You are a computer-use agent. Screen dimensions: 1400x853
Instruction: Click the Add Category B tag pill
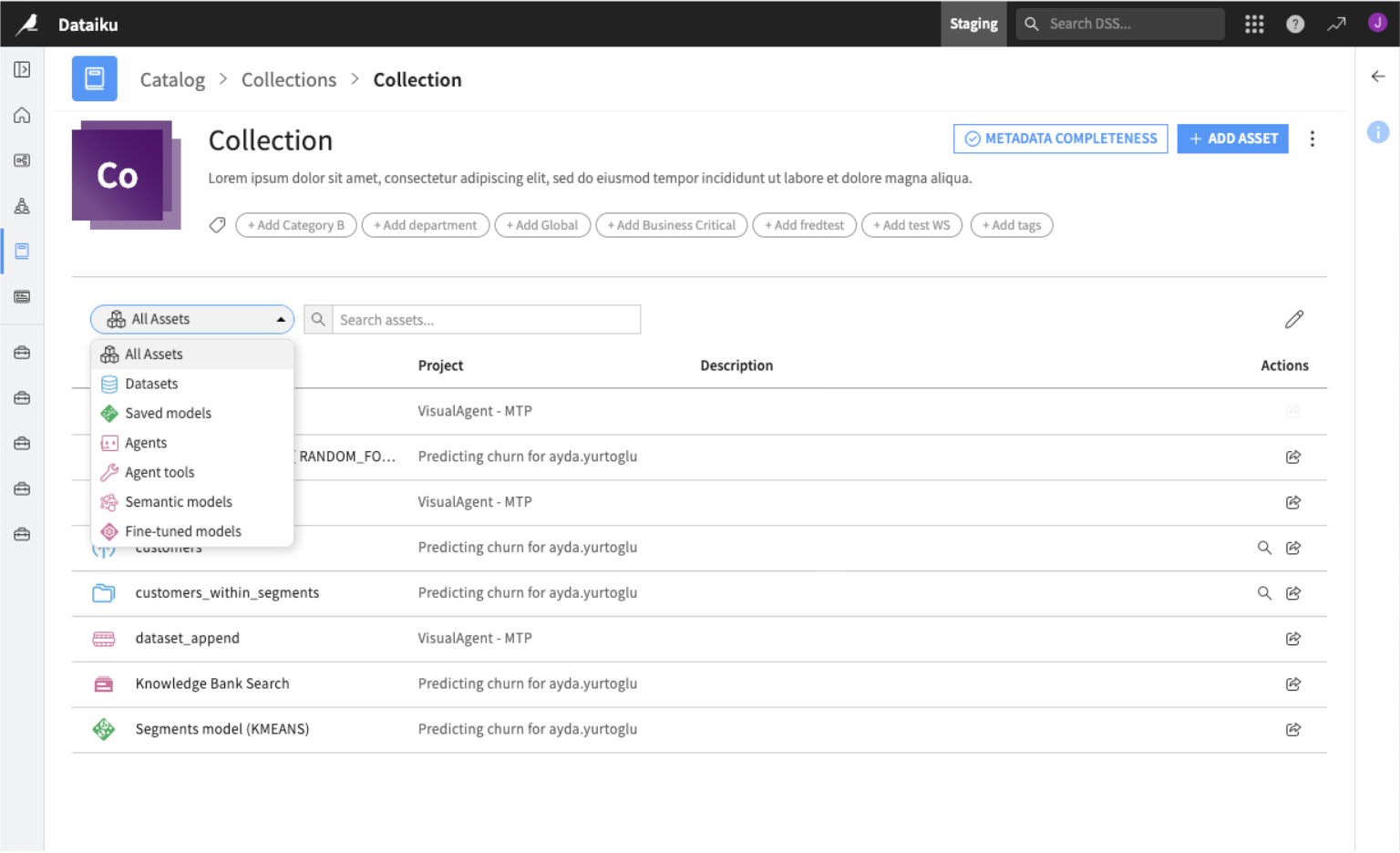pos(296,225)
